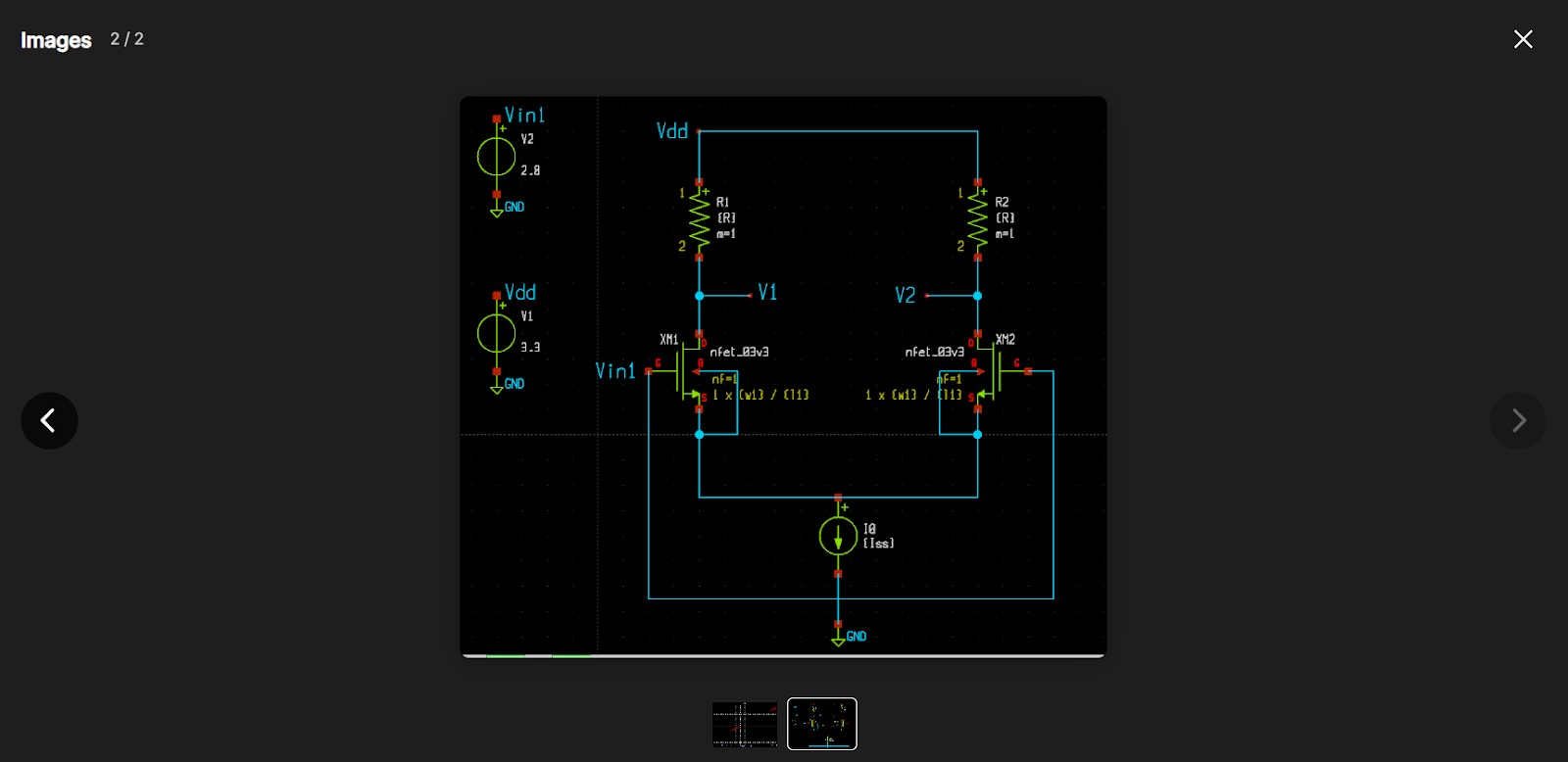This screenshot has width=1568, height=762.
Task: Click the 2 / 2 image counter
Action: pyautogui.click(x=126, y=39)
